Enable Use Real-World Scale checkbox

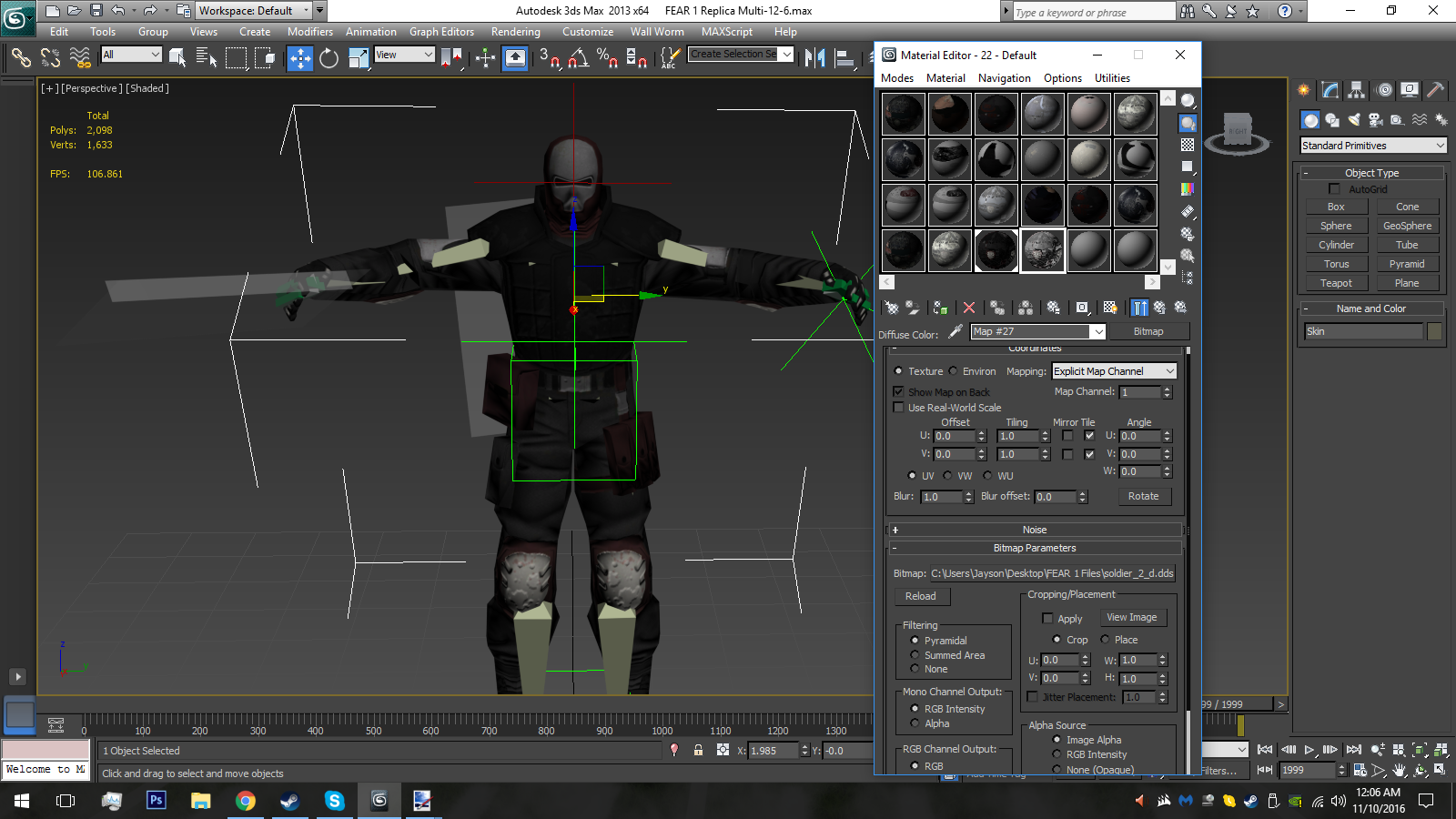pos(898,407)
